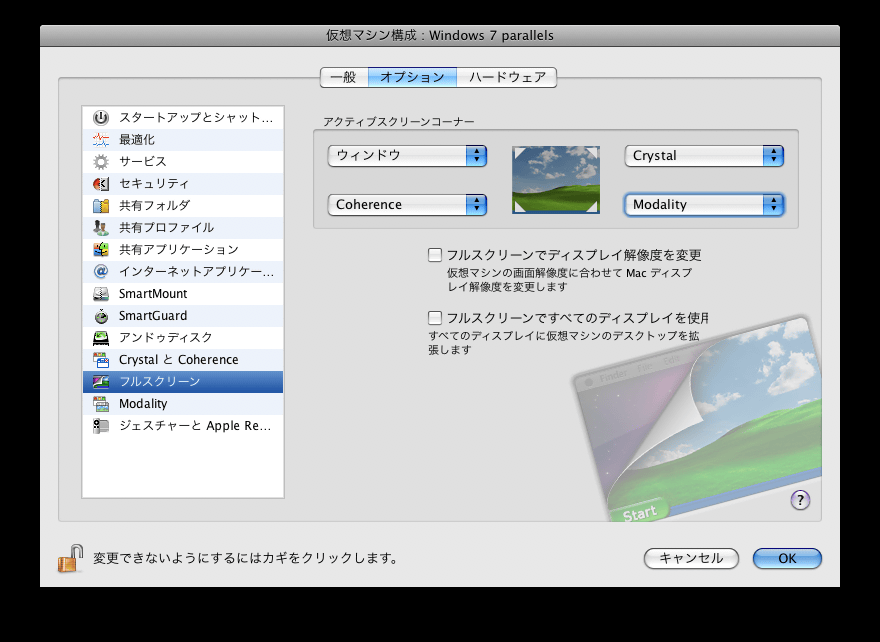880x642 pixels.
Task: Confirm with the OK button
Action: 787,558
